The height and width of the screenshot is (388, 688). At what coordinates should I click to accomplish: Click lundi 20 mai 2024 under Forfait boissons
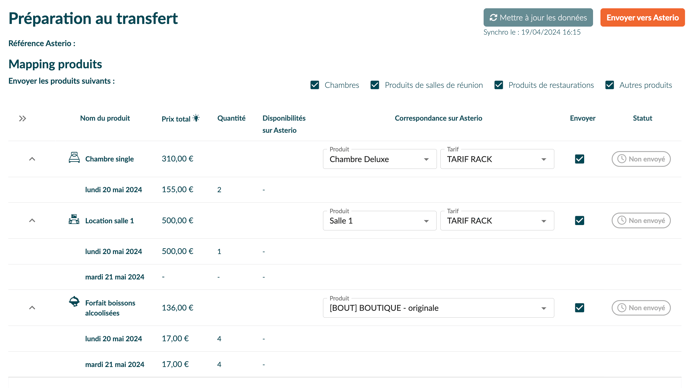[x=113, y=339]
